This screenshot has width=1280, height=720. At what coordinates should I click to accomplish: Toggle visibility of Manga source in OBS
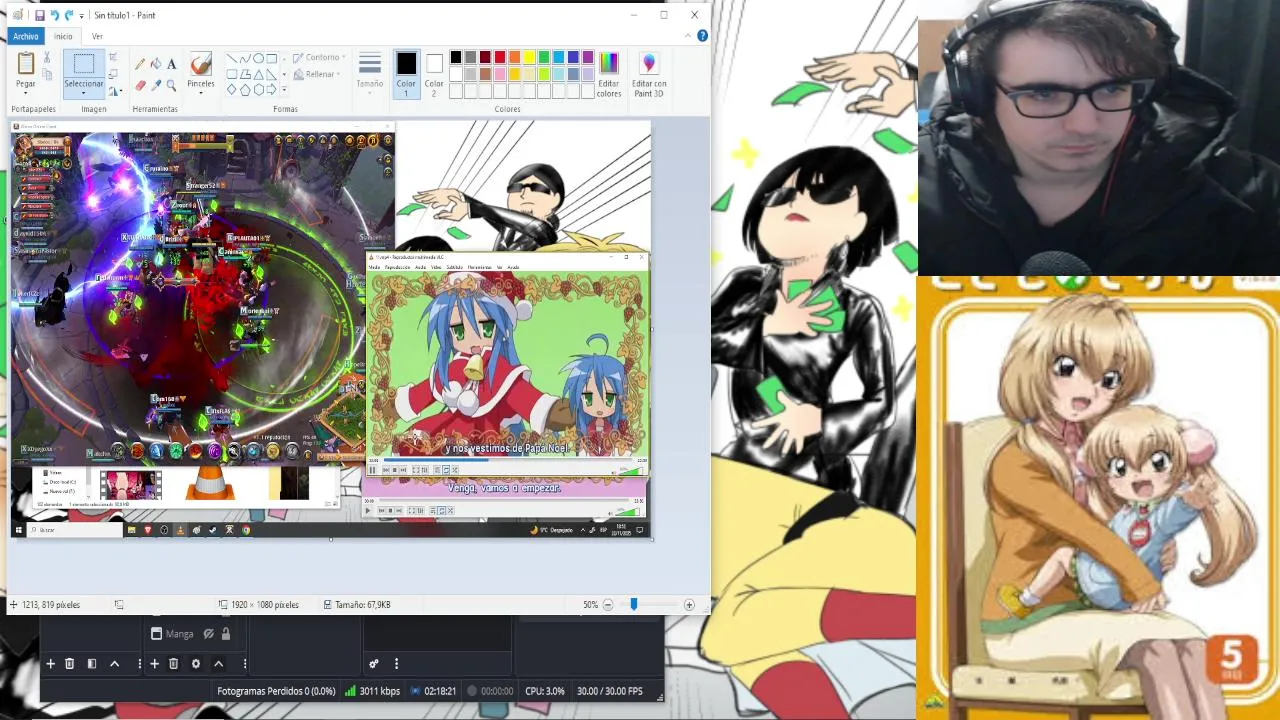(209, 634)
